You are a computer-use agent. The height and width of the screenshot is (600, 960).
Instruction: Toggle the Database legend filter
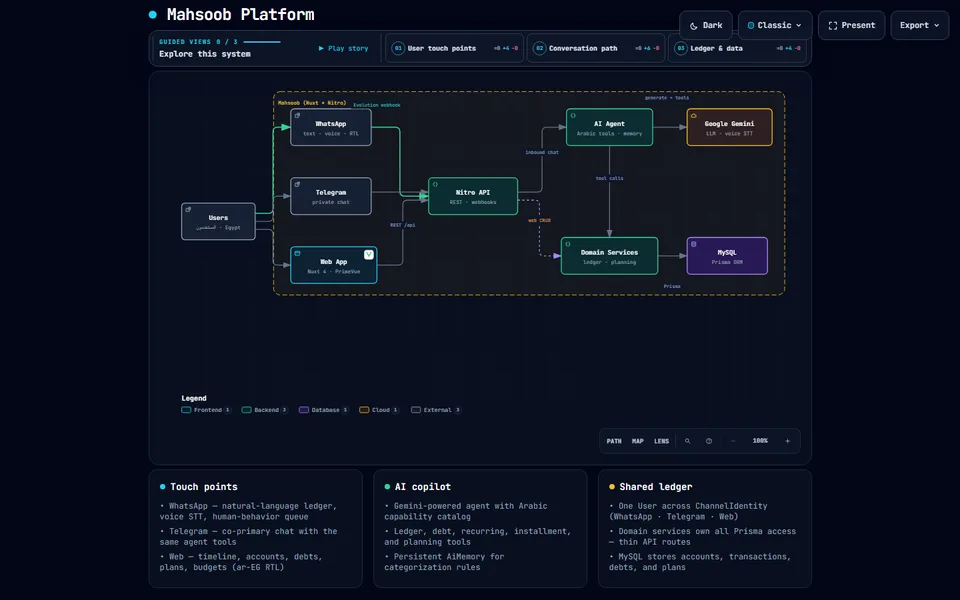coord(323,410)
